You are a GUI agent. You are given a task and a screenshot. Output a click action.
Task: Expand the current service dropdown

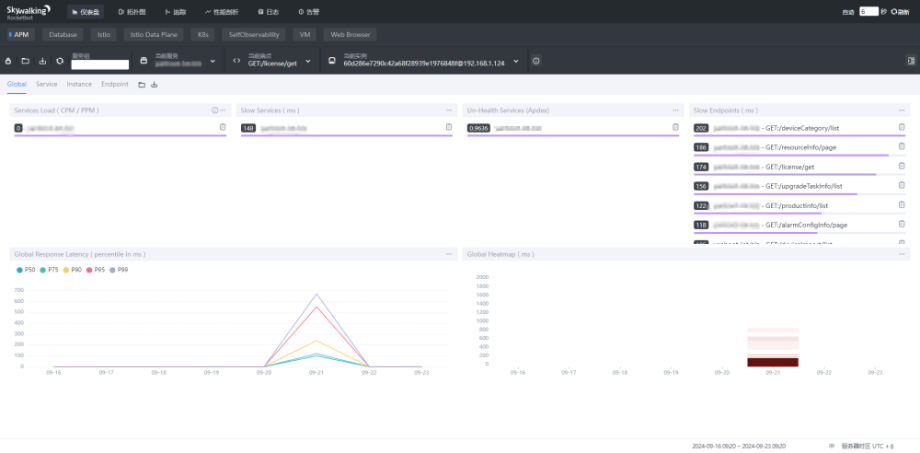(212, 61)
